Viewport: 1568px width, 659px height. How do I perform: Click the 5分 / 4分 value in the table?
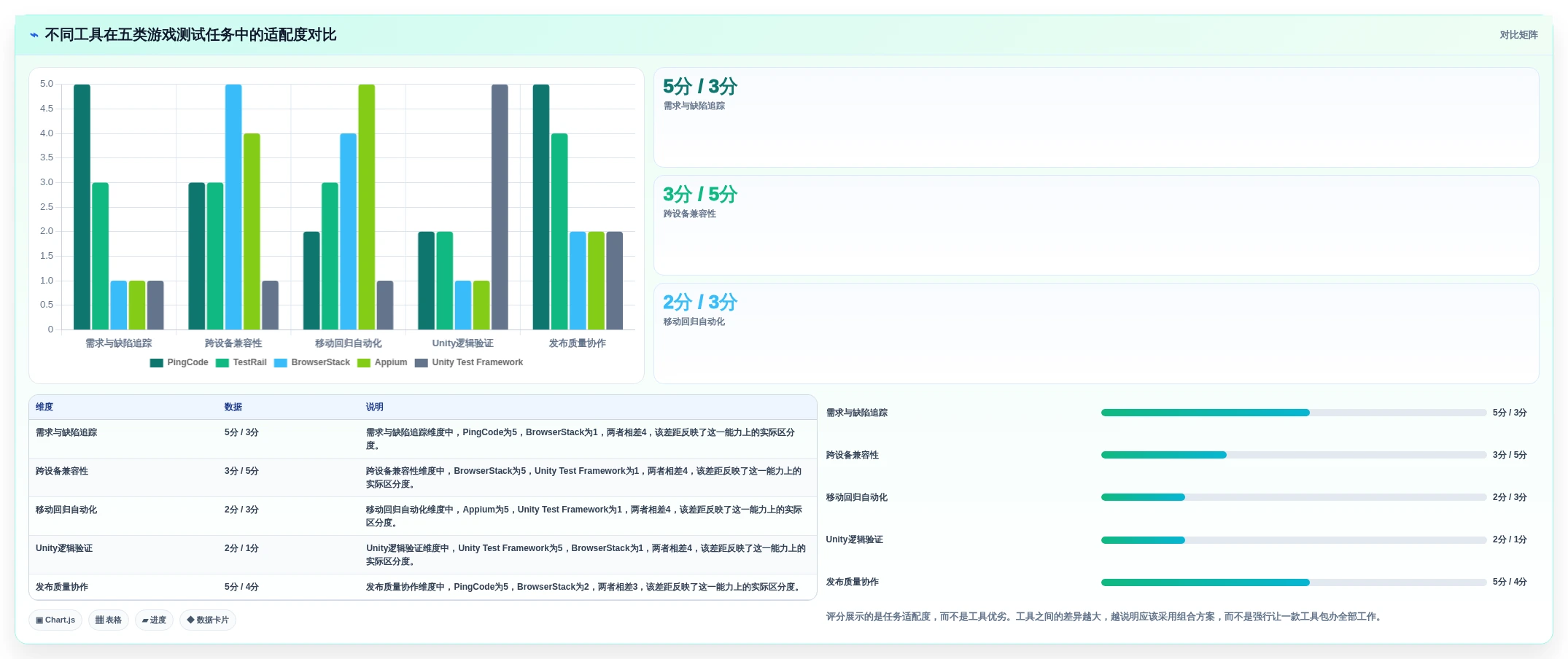point(241,587)
